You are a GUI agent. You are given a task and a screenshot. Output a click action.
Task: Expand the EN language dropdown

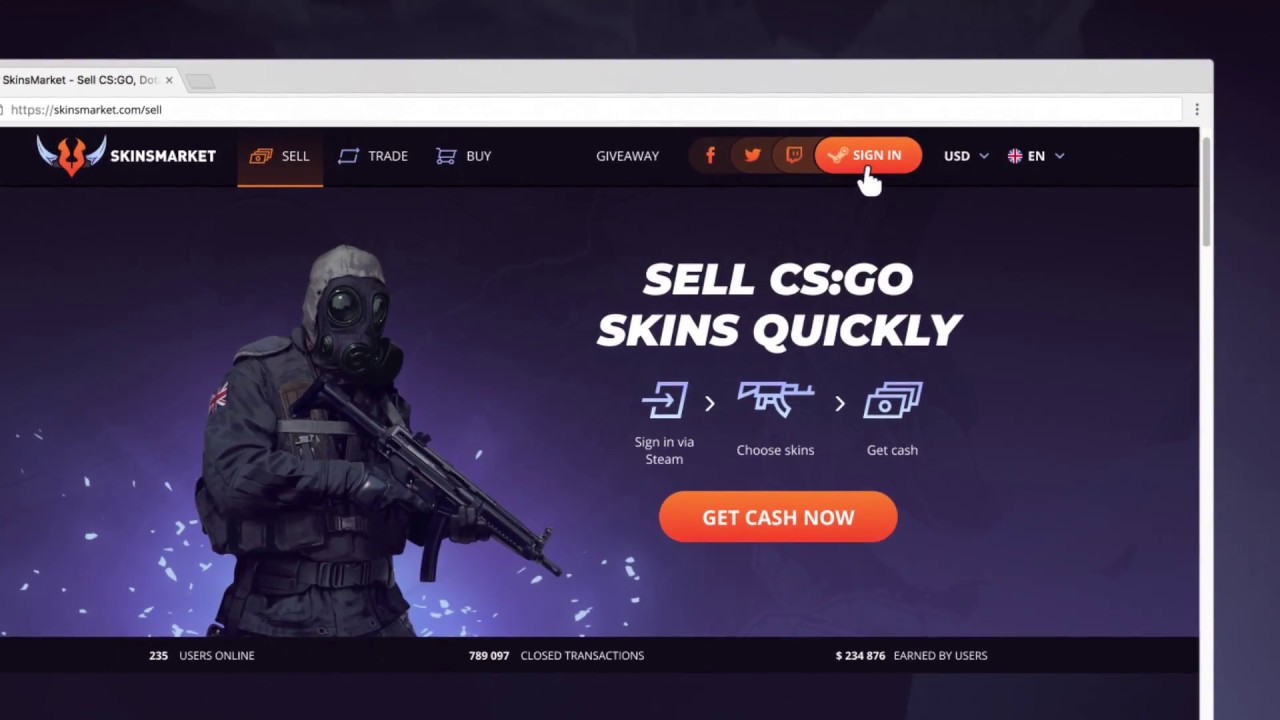[x=1036, y=156]
